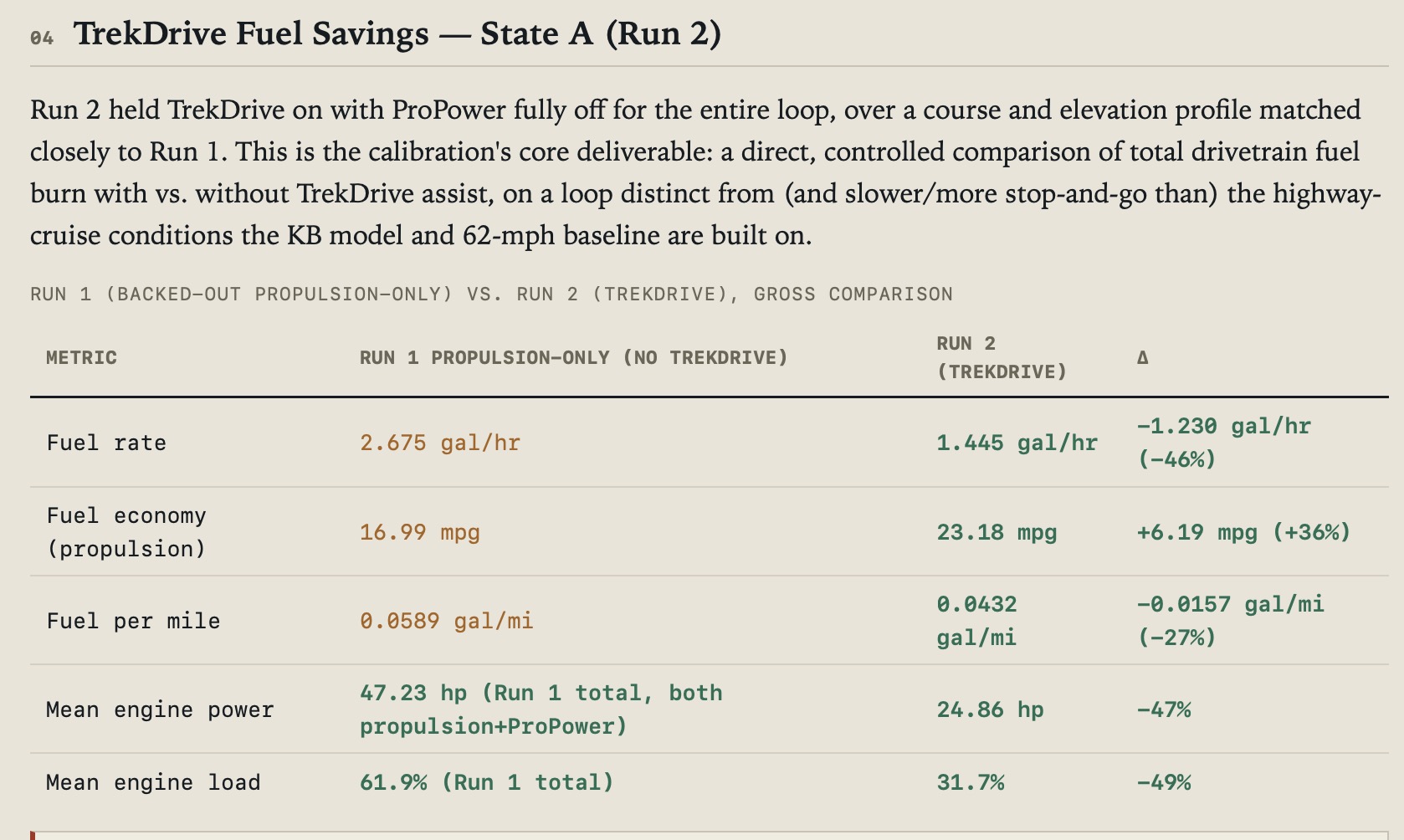
Task: Select the 0.0589 gal/mi value
Action: 447,621
